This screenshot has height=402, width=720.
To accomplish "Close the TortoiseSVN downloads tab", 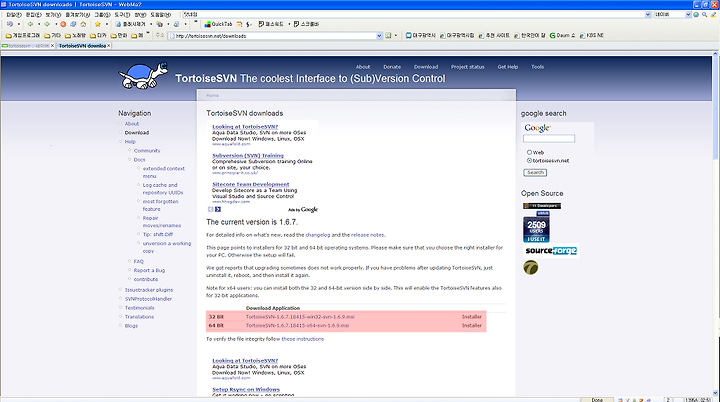I will click(108, 46).
